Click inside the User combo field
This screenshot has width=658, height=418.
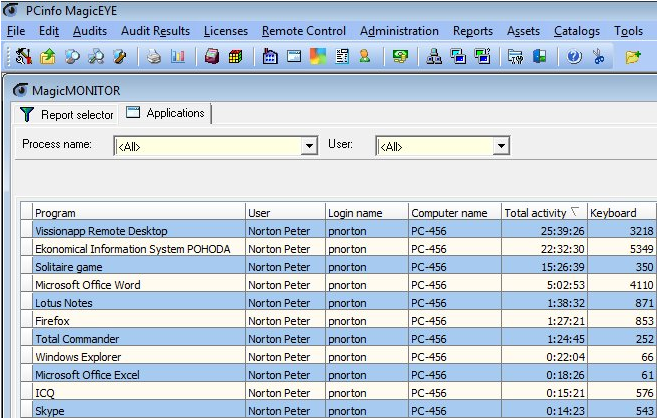click(x=435, y=146)
